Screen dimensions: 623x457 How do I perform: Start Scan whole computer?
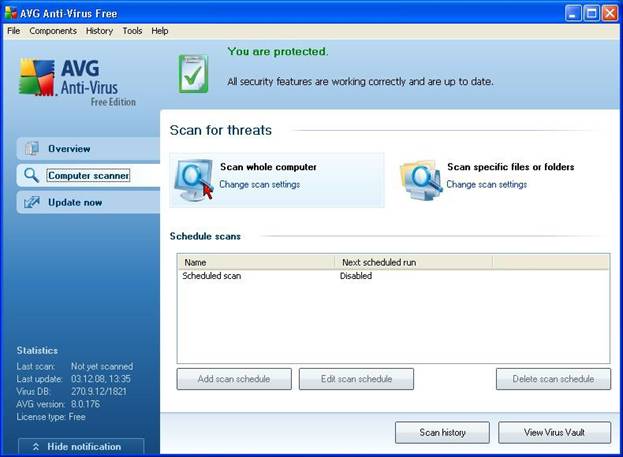pos(268,167)
